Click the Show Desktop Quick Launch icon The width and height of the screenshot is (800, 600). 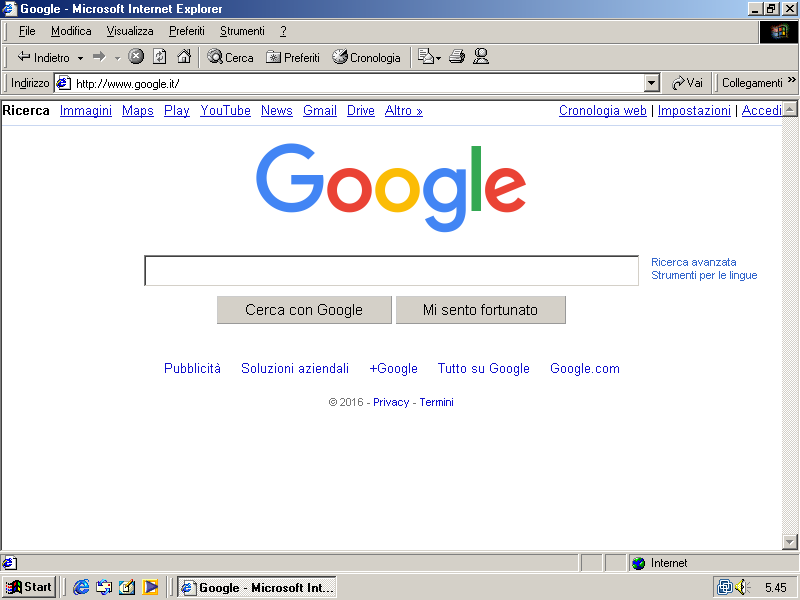pyautogui.click(x=127, y=587)
